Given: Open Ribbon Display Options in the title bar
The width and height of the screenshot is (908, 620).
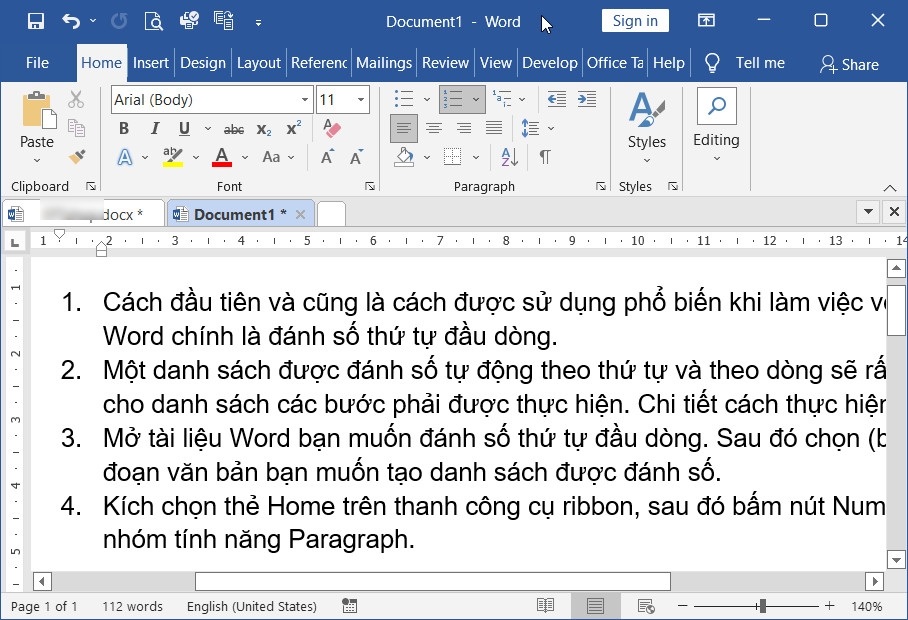Looking at the screenshot, I should pyautogui.click(x=706, y=21).
